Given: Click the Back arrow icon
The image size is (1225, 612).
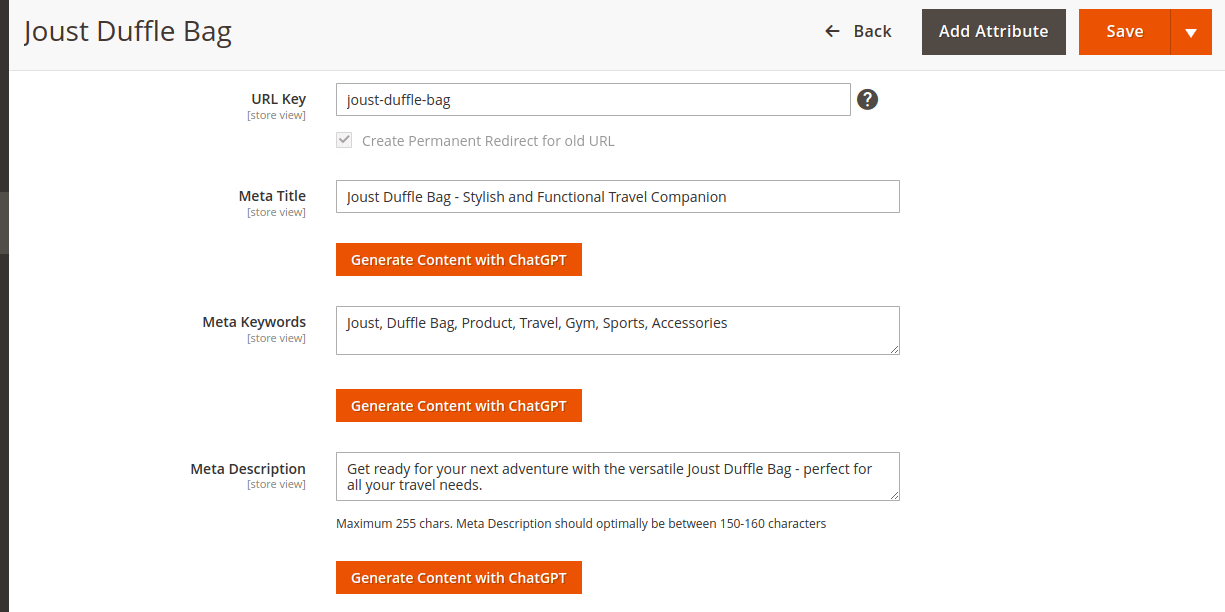Looking at the screenshot, I should point(832,32).
